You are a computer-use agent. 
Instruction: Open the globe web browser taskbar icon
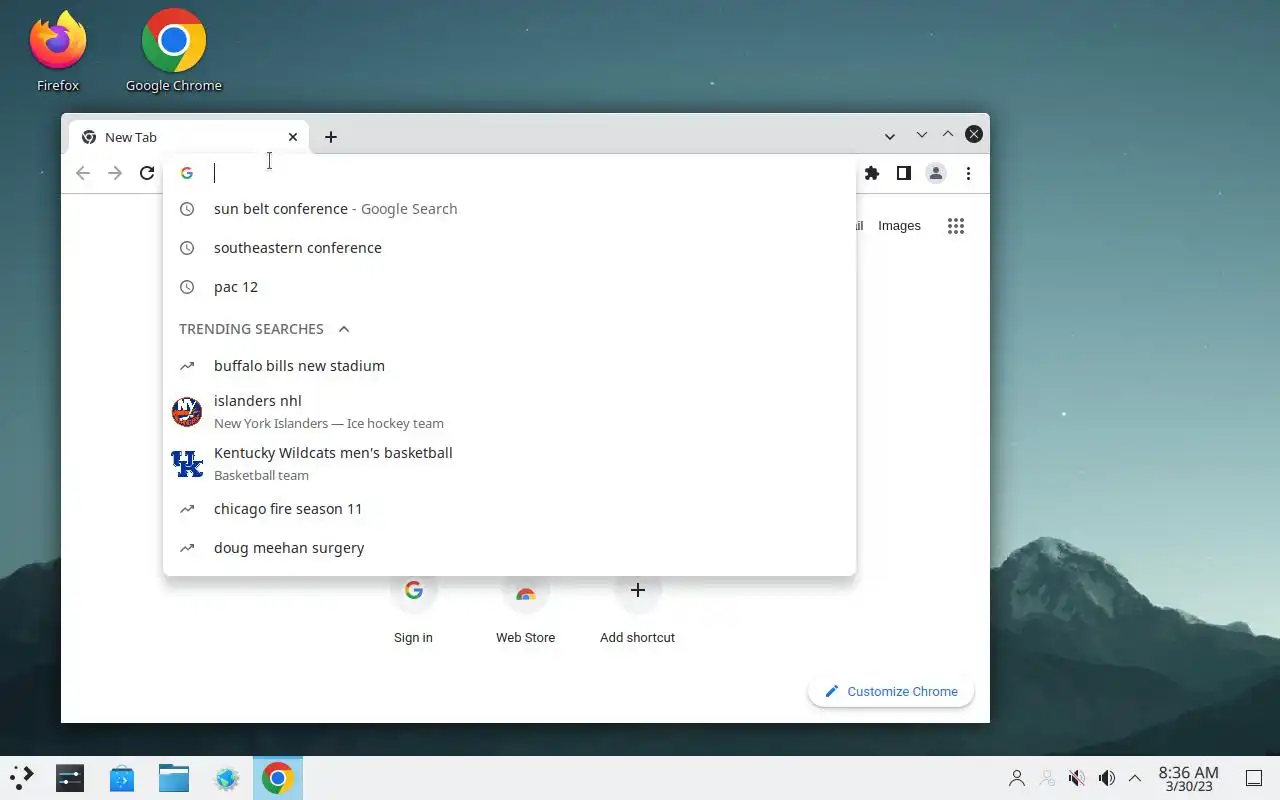coord(227,778)
